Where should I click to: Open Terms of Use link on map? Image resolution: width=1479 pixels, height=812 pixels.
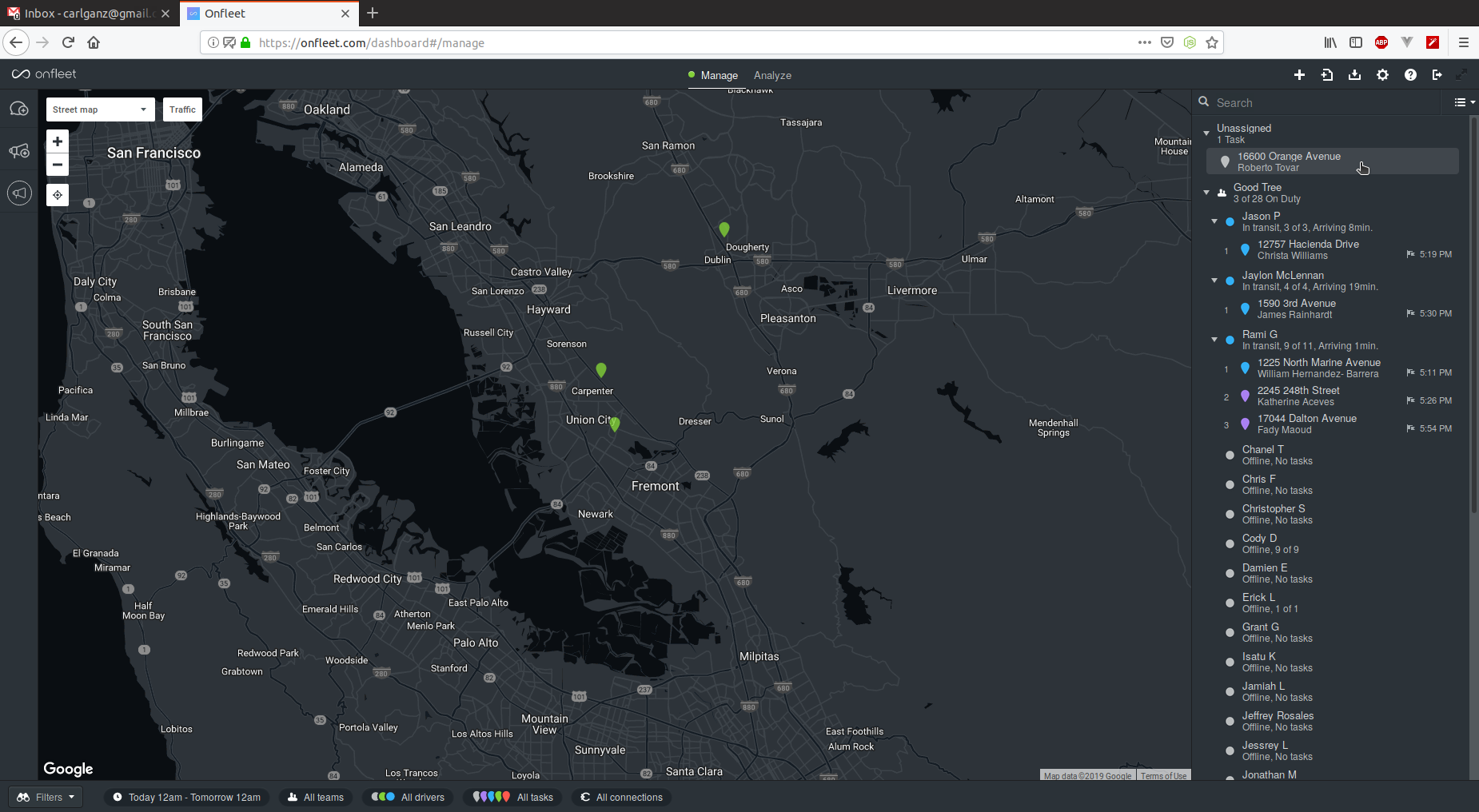(1163, 776)
